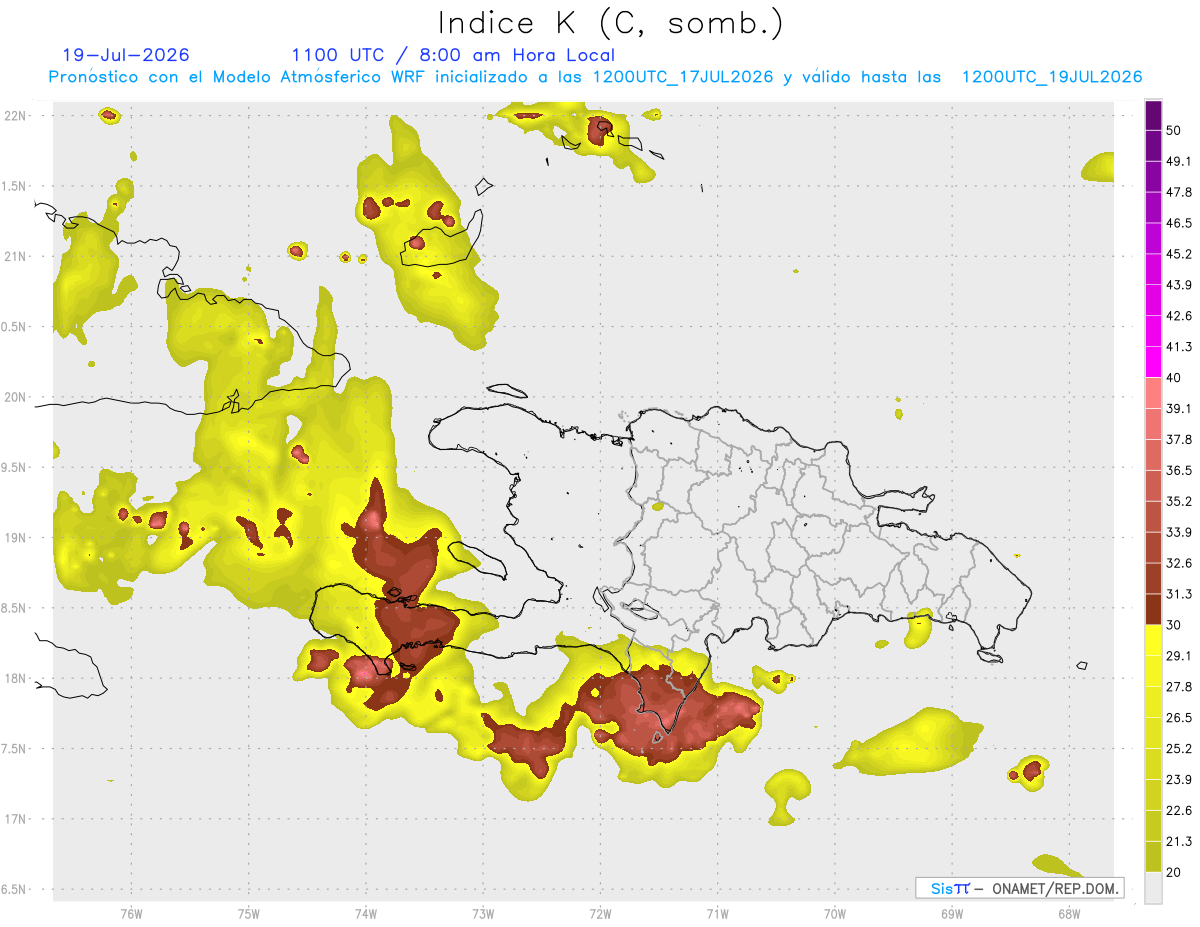Click the '47.8' colorbar value
Screen dimensions: 1200x927
[1179, 193]
